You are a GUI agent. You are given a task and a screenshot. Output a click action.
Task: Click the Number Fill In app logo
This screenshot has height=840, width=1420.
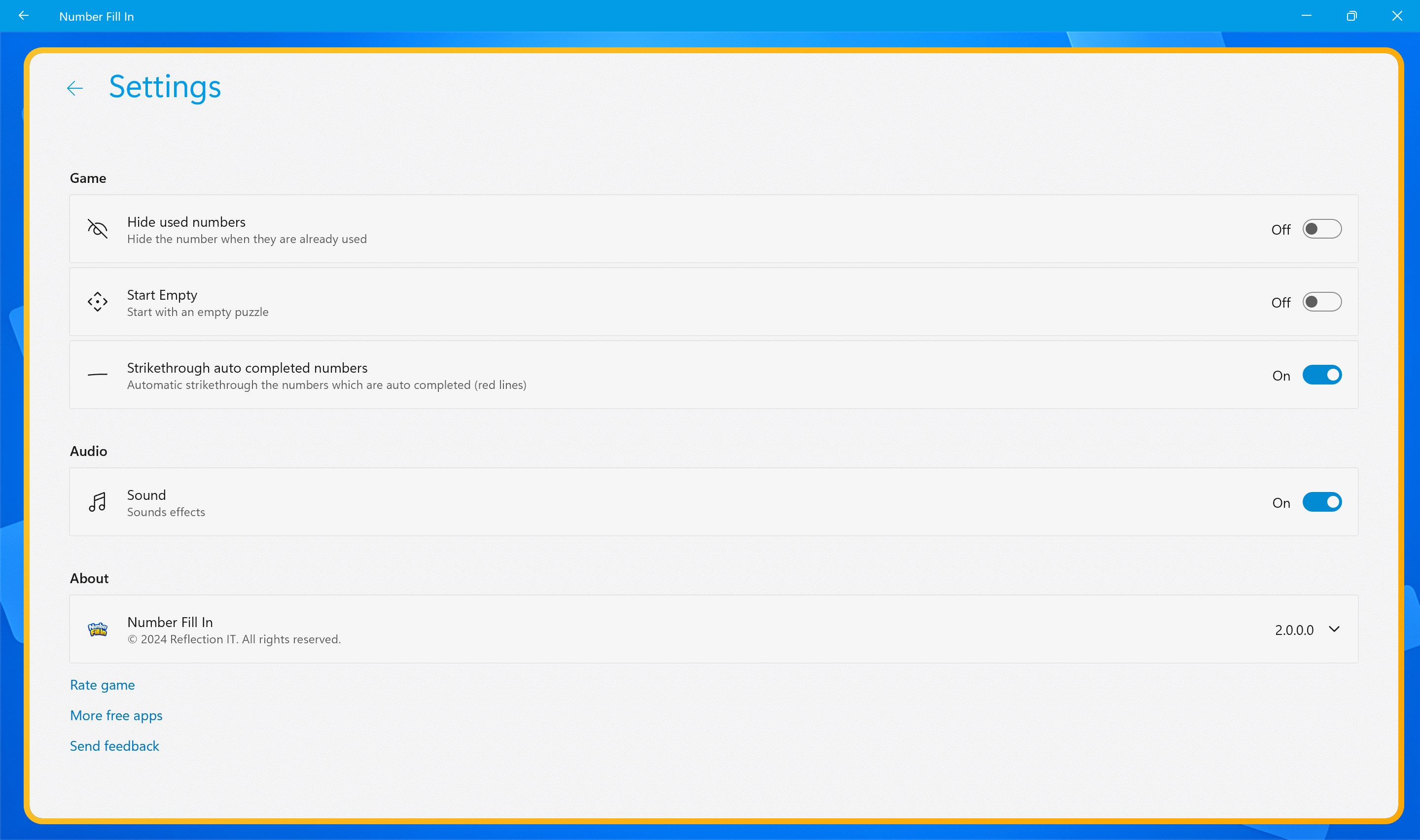(97, 630)
